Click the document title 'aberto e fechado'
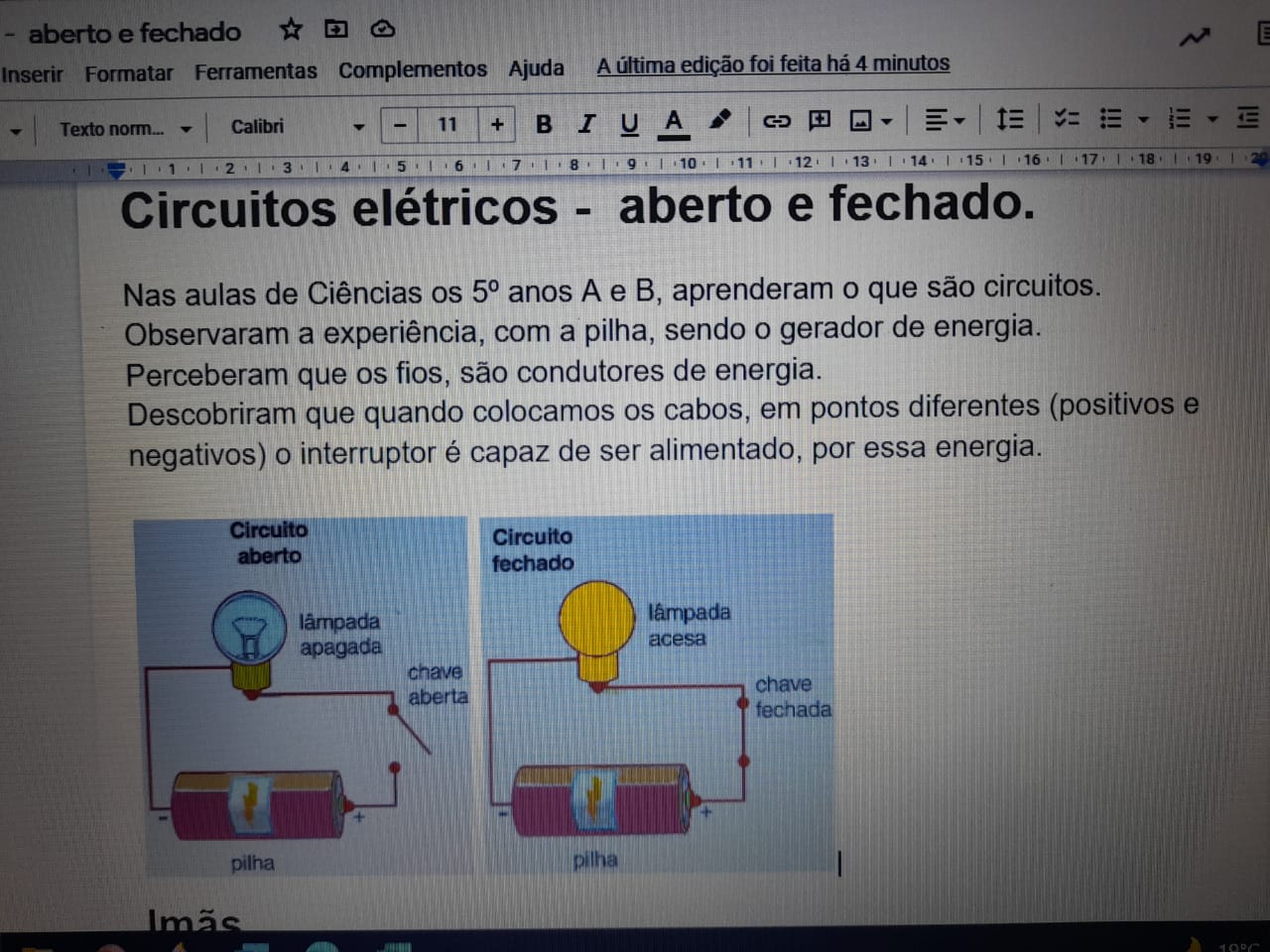This screenshot has width=1270, height=952. point(134,33)
